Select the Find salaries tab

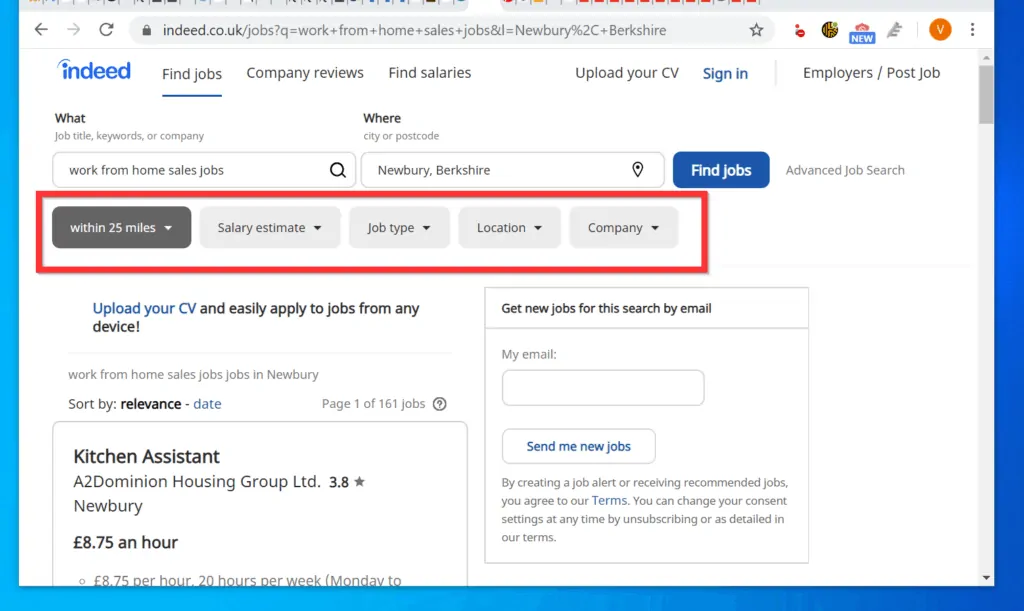tap(429, 72)
